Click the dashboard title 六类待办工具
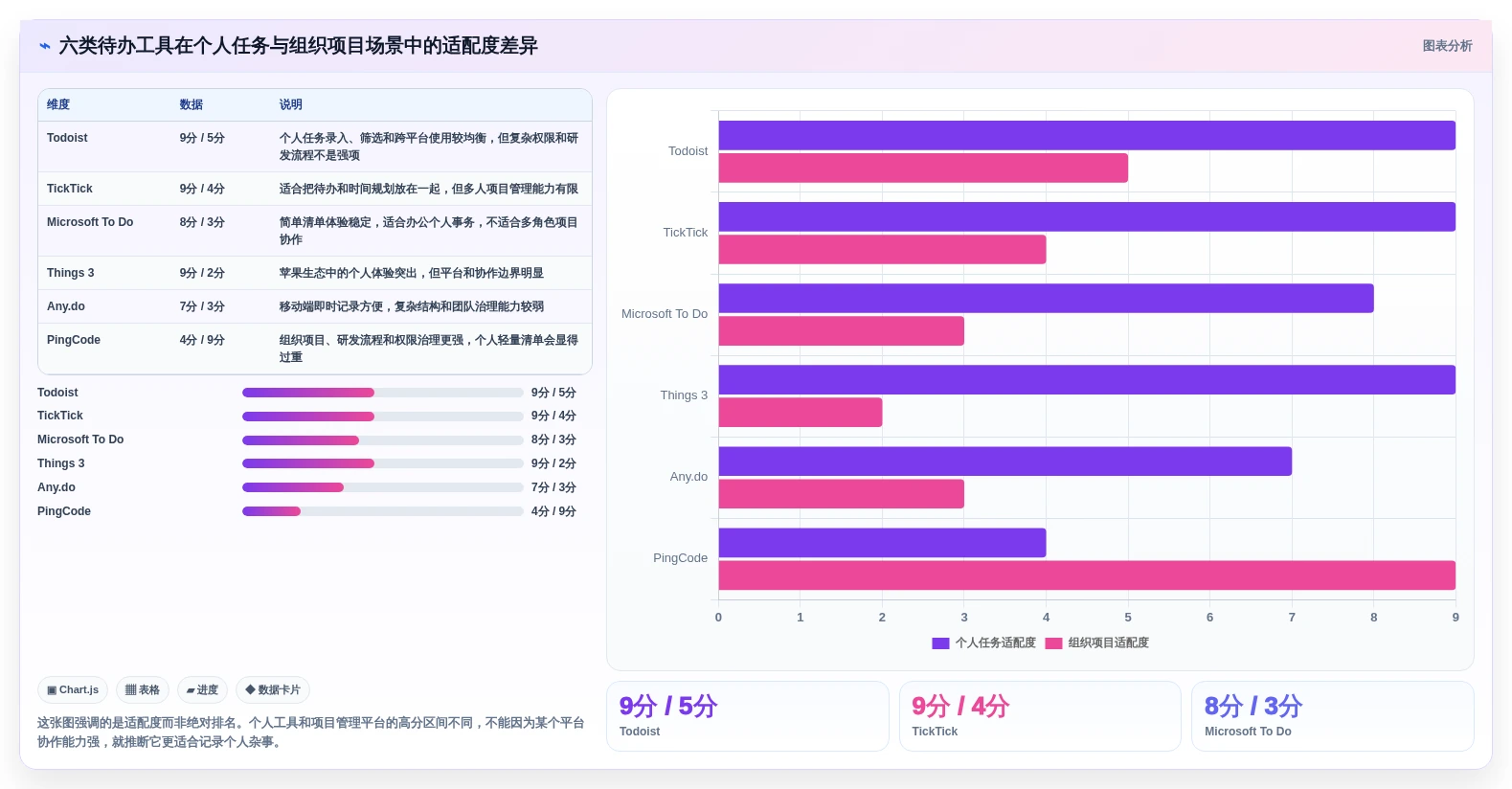 (x=298, y=46)
